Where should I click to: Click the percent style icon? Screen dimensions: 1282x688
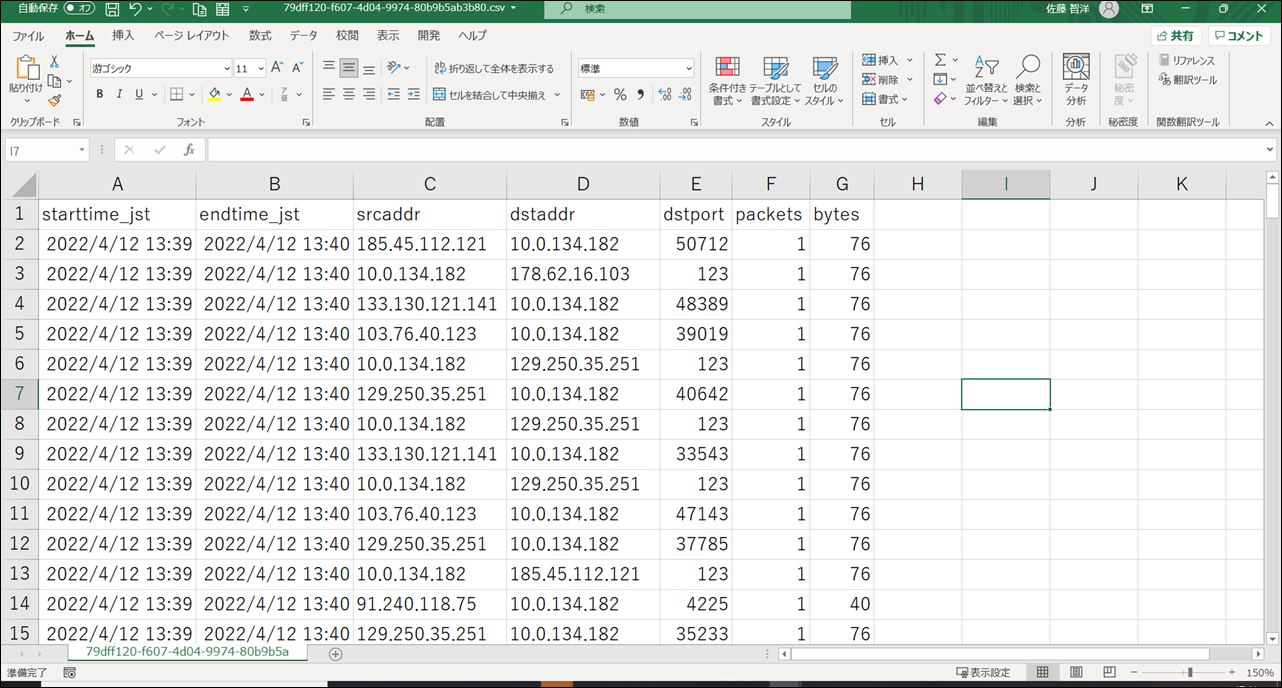point(620,95)
